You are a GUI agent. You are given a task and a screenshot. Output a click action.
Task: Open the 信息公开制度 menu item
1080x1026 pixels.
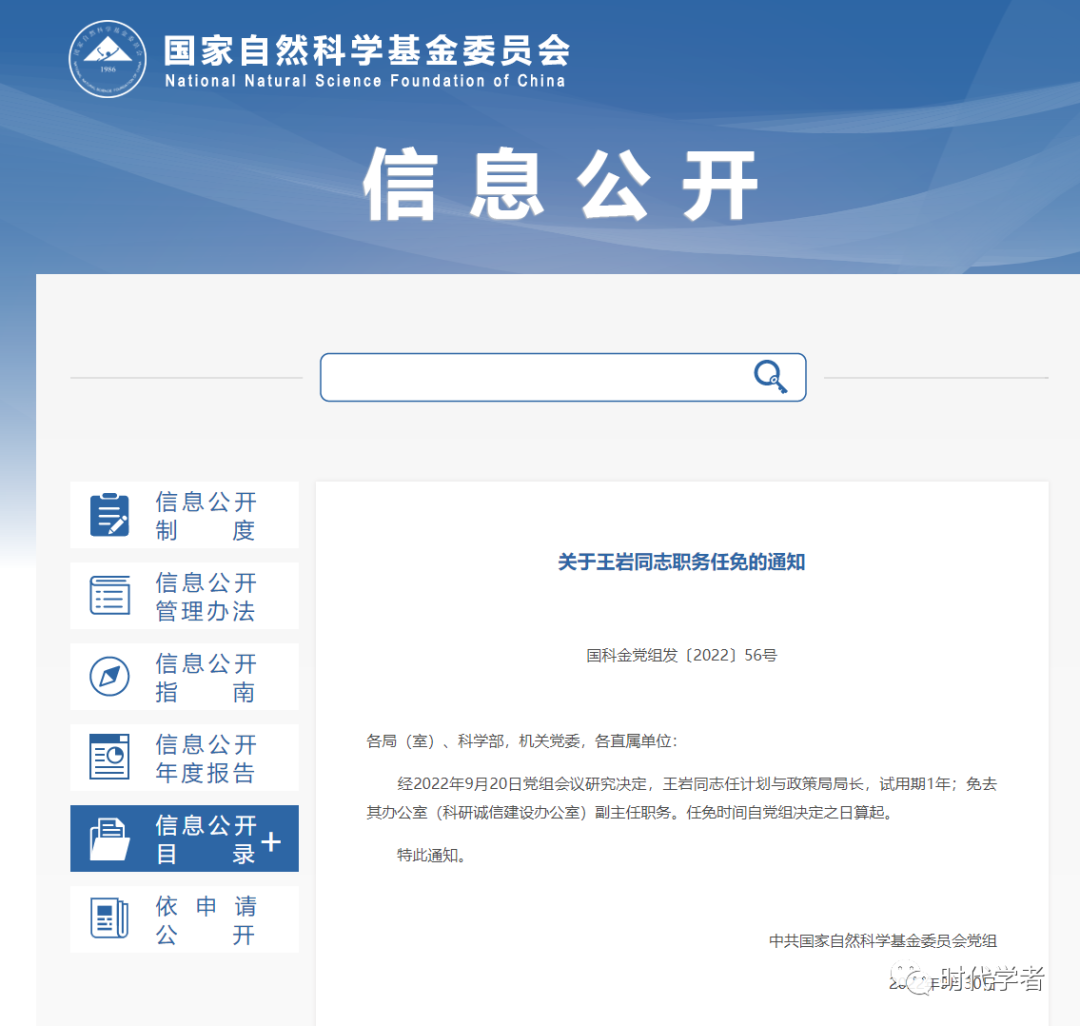185,515
